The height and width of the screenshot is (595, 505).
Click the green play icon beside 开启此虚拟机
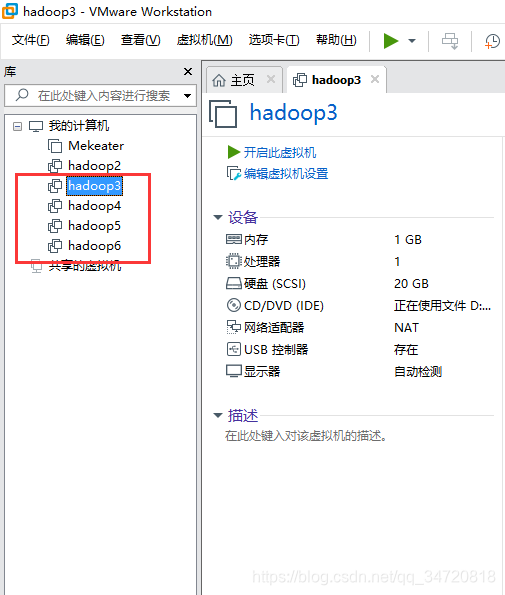[x=234, y=152]
